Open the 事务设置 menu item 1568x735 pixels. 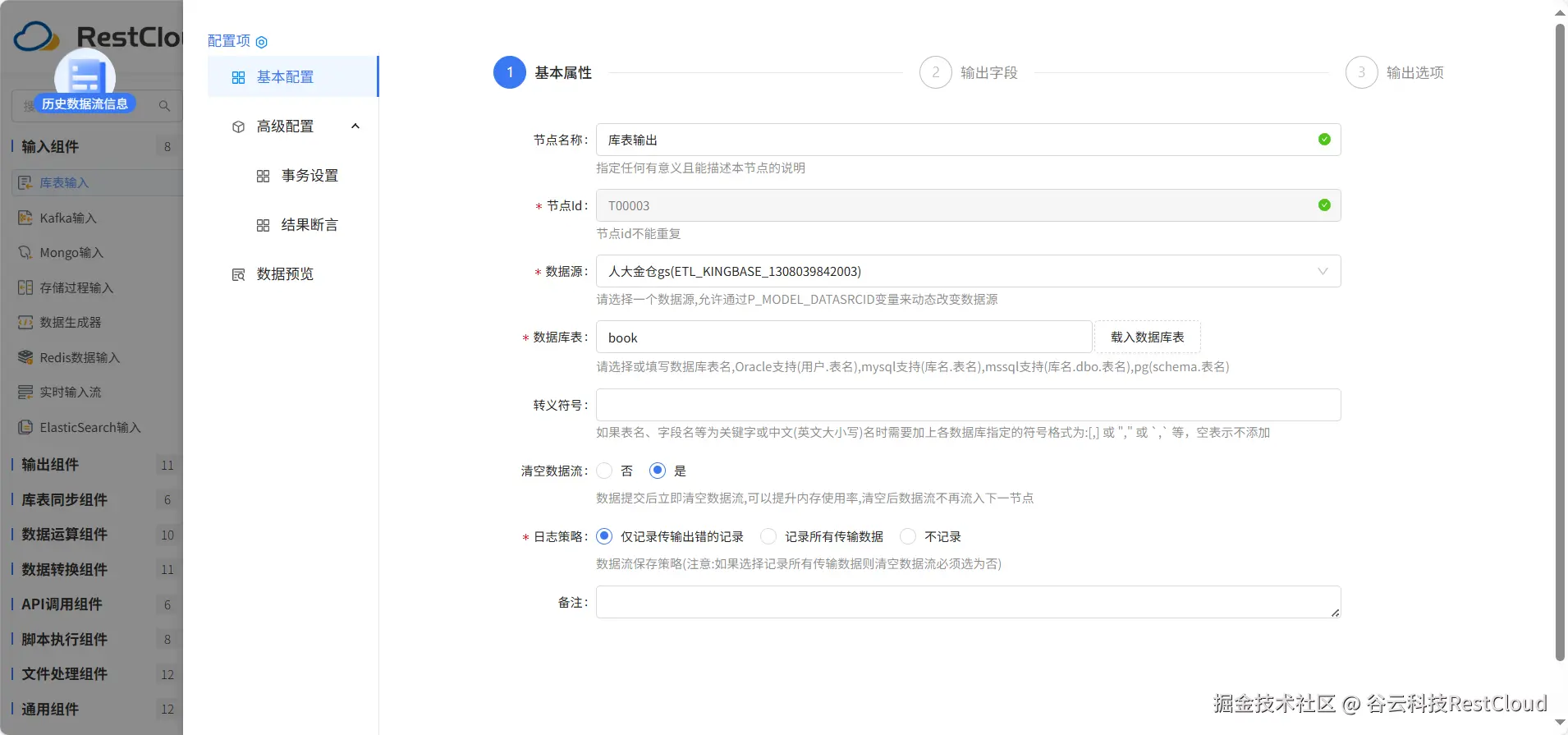293,176
